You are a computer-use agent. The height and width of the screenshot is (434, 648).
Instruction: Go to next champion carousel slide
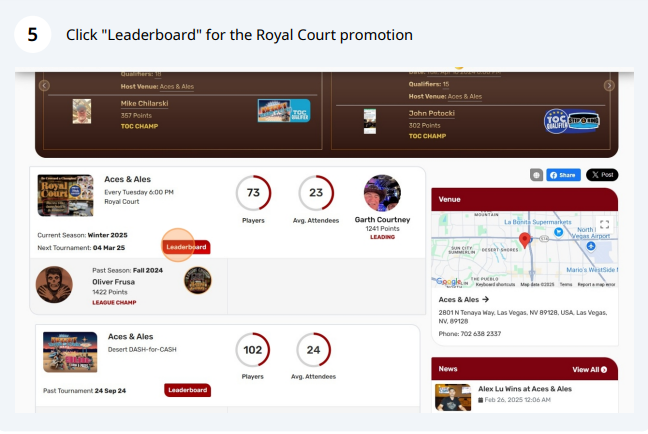tap(609, 86)
